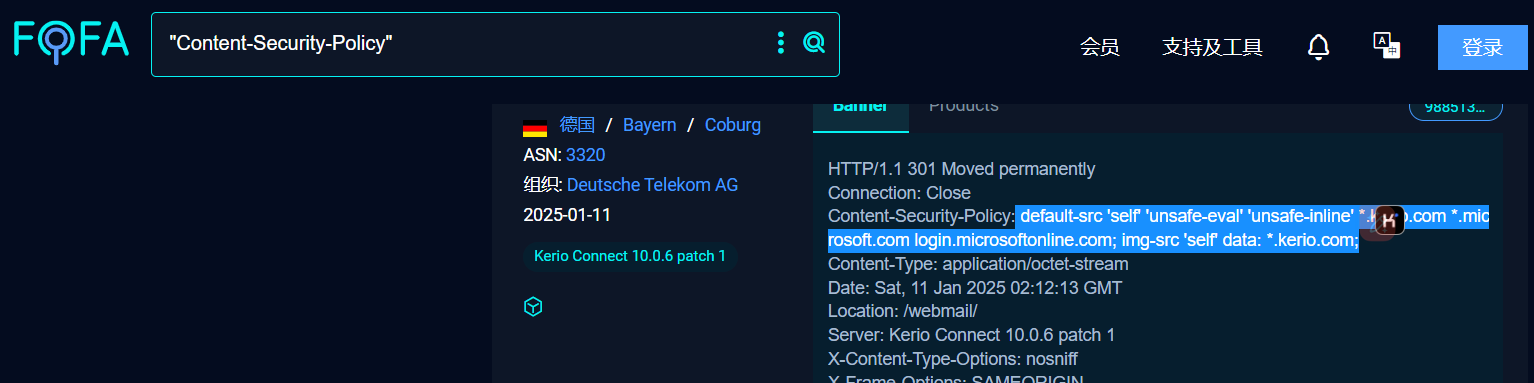Click the cube icon under Kerio tag
Image resolution: width=1534 pixels, height=383 pixels.
click(533, 307)
